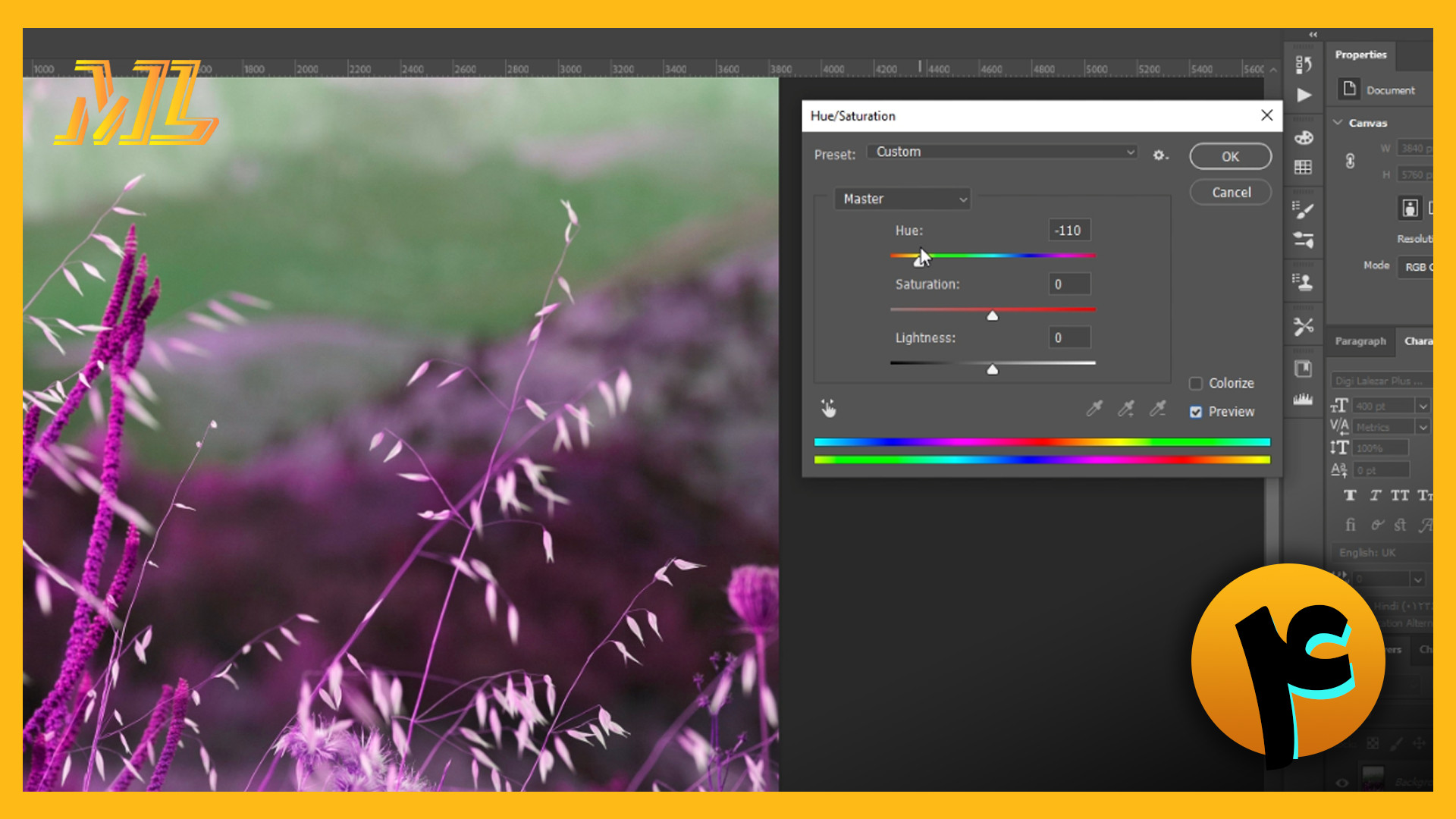
Task: Open the History panel icon
Action: click(1303, 65)
